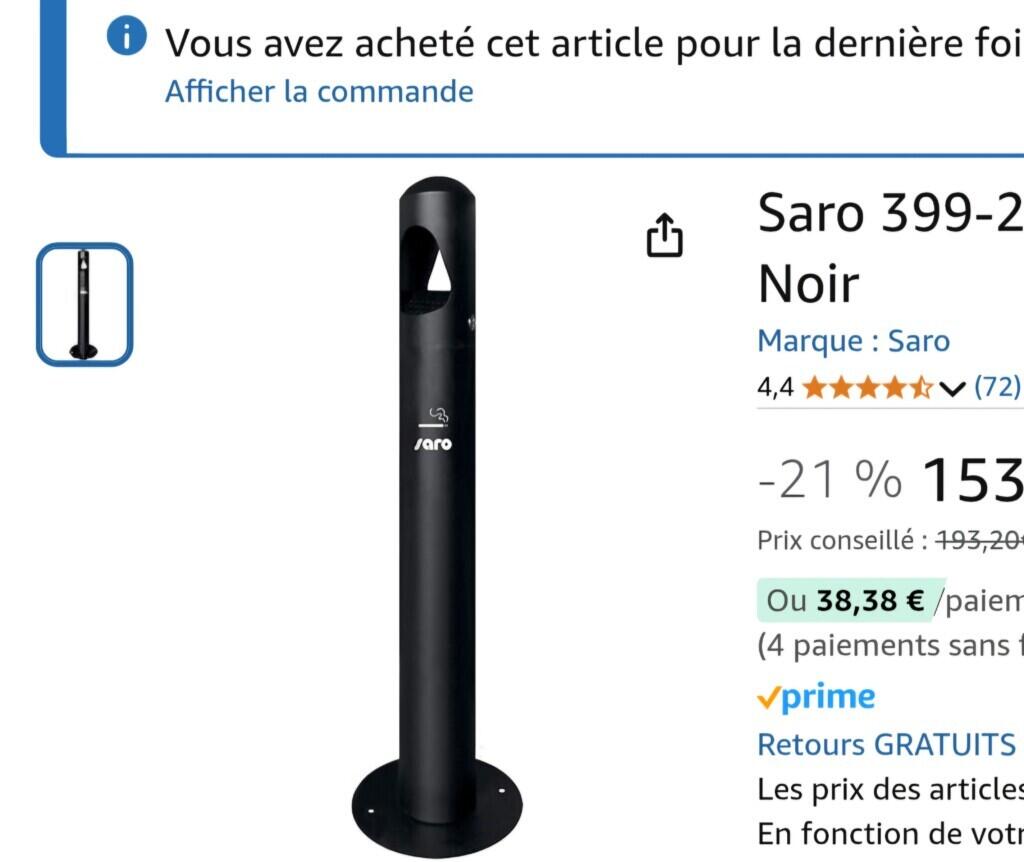Viewport: 1024px width, 862px height.
Task: Click the star rating icons
Action: coord(867,388)
